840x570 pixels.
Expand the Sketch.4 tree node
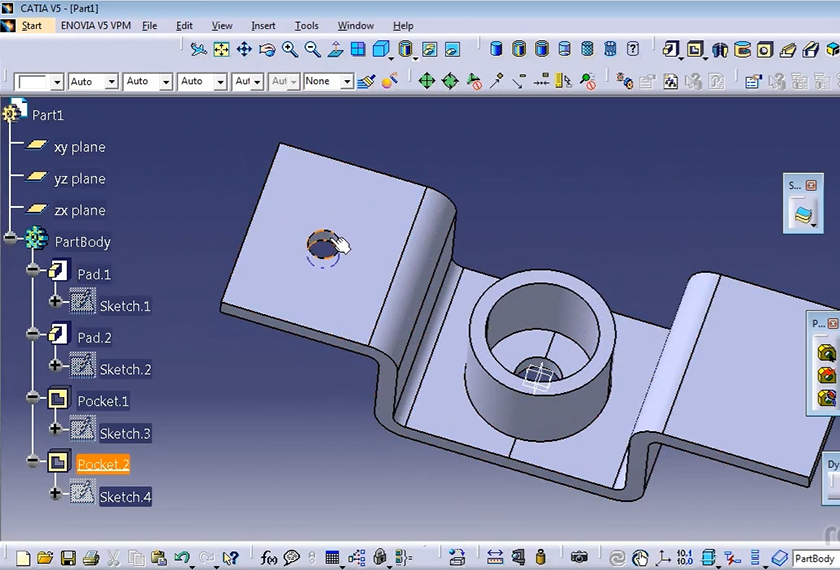click(55, 492)
